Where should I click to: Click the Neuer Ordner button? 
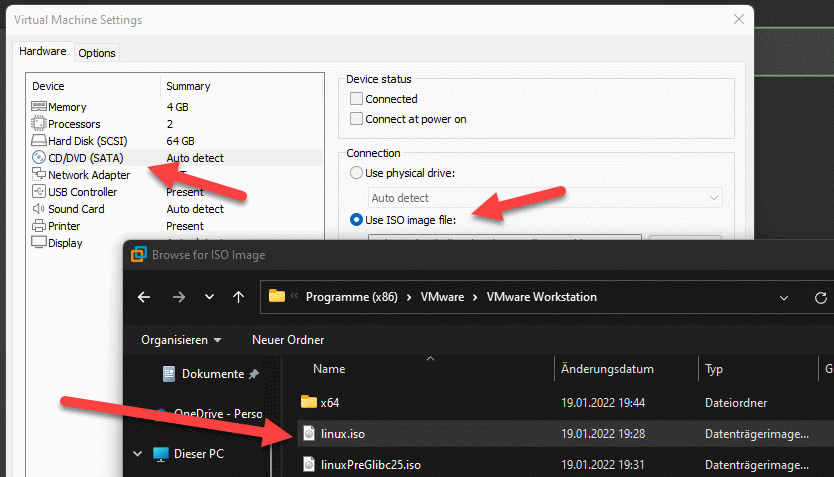pyautogui.click(x=288, y=340)
